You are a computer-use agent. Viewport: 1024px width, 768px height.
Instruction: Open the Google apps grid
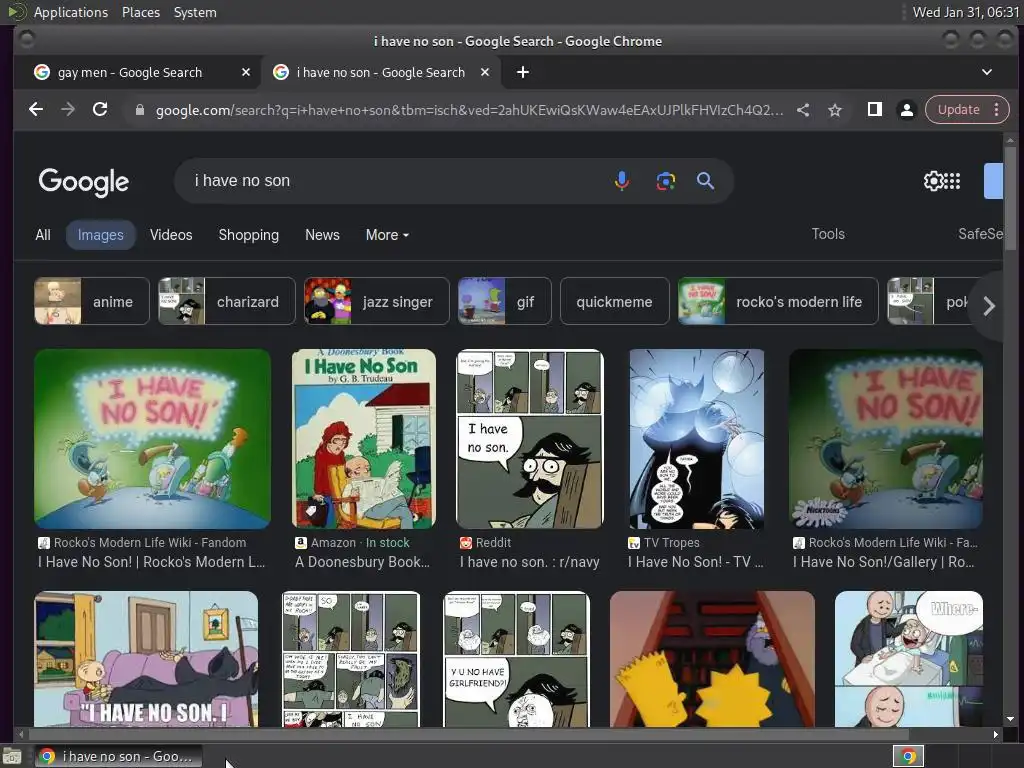coord(953,181)
